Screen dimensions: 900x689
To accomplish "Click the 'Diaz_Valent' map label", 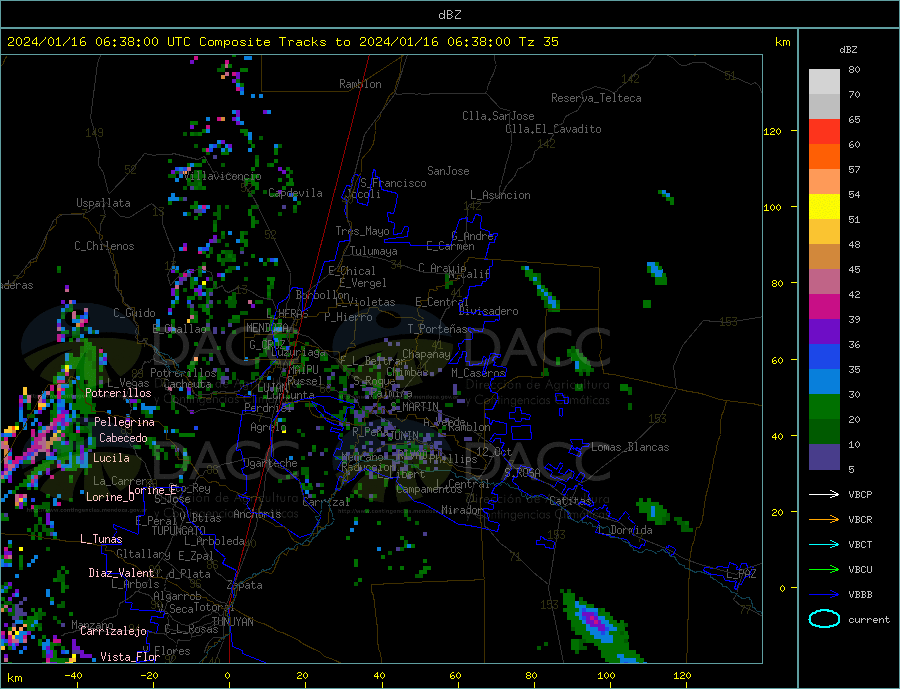I will [122, 573].
